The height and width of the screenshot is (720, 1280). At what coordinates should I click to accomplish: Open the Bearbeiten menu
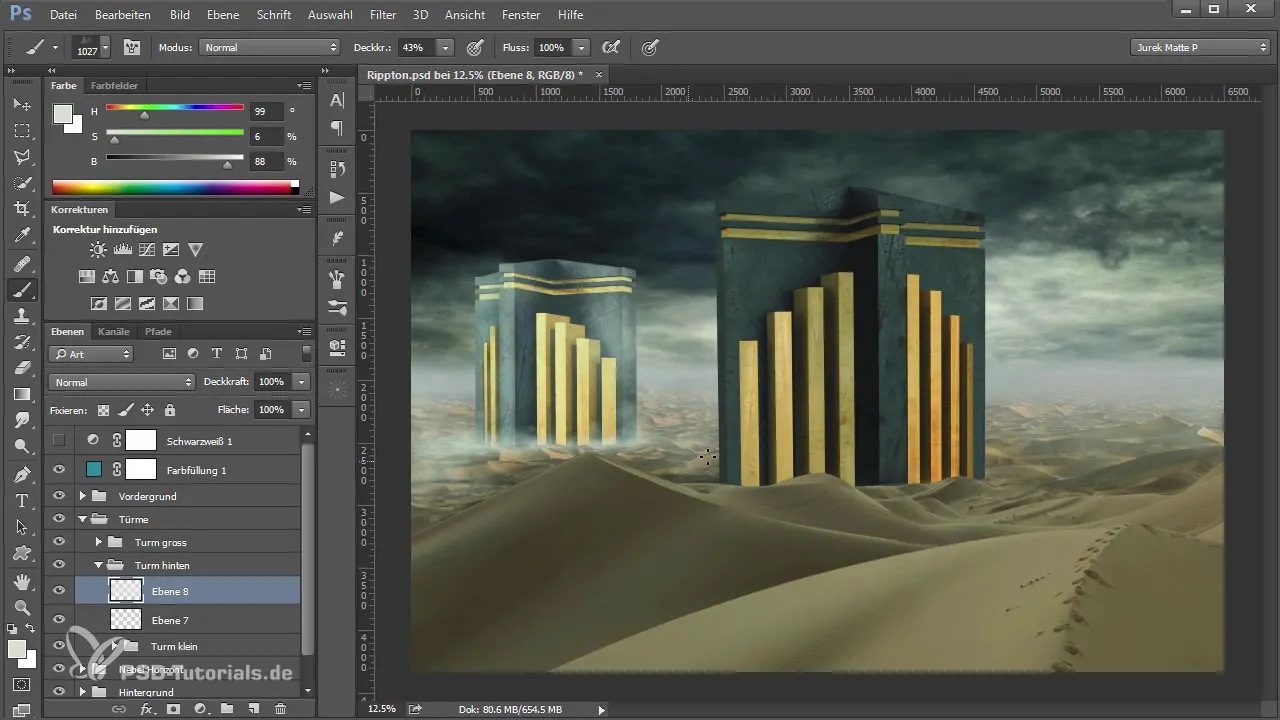pyautogui.click(x=123, y=15)
